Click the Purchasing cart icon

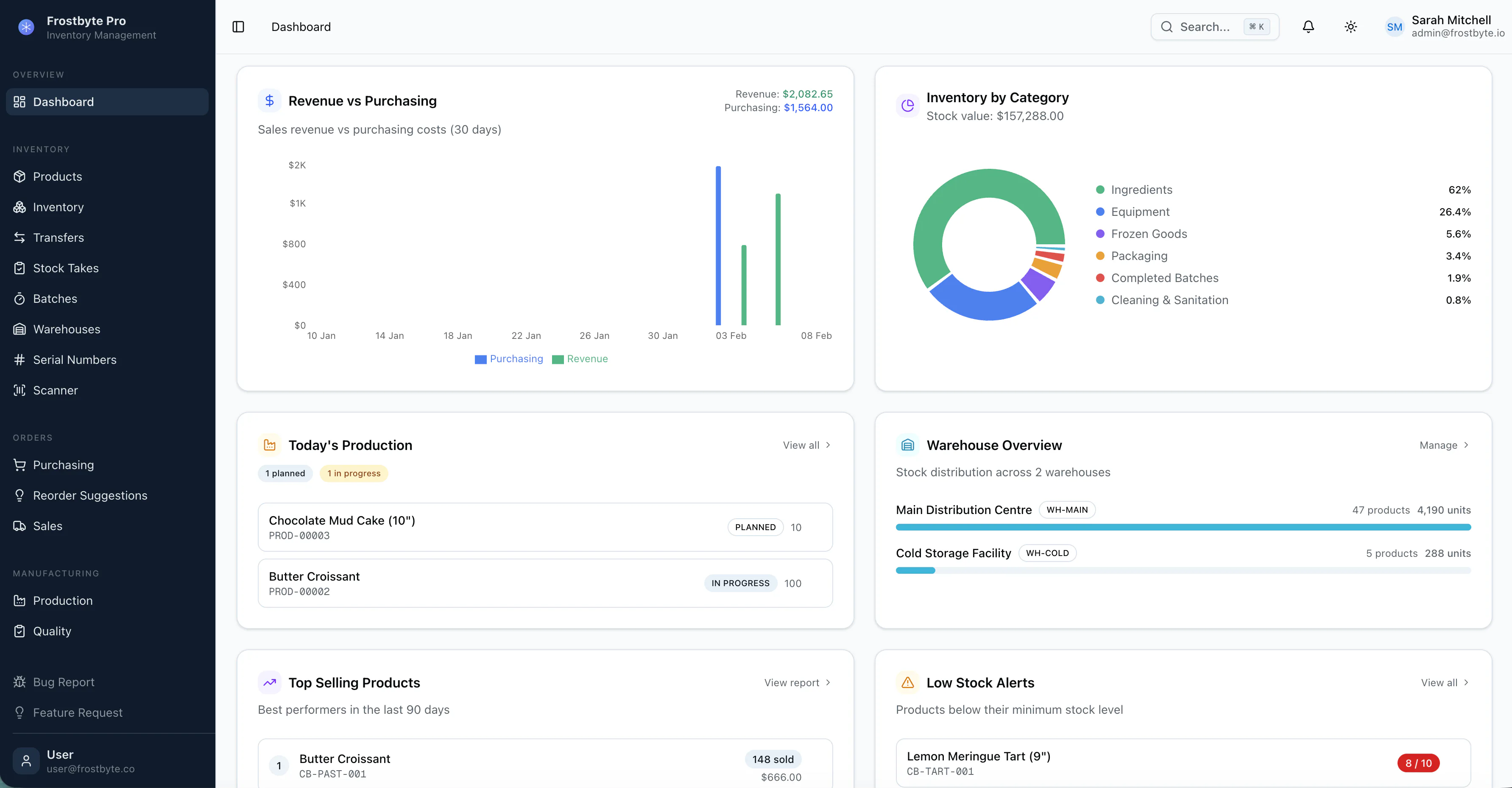(20, 465)
